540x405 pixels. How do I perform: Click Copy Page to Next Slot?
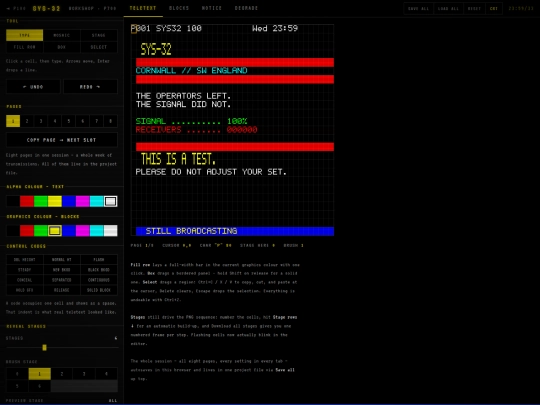click(x=62, y=140)
